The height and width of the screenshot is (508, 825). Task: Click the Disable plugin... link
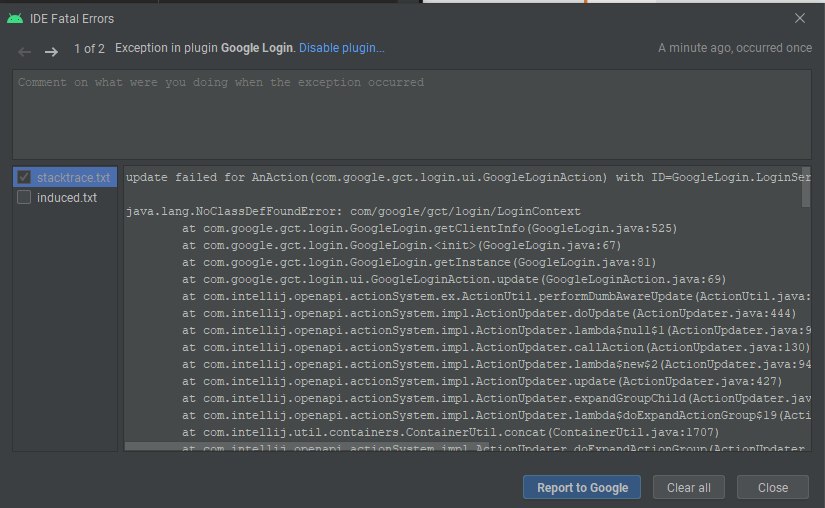(x=341, y=48)
